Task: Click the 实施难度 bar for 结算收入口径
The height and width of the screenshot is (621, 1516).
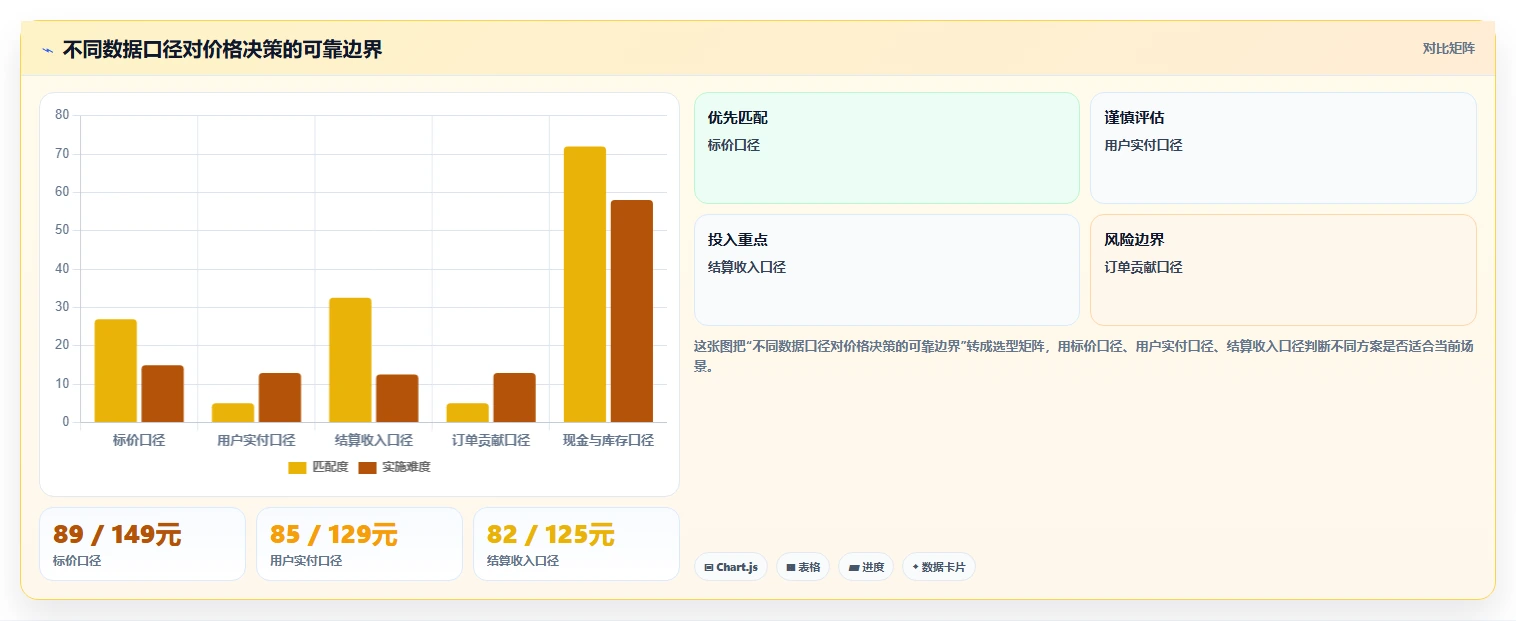Action: click(397, 398)
